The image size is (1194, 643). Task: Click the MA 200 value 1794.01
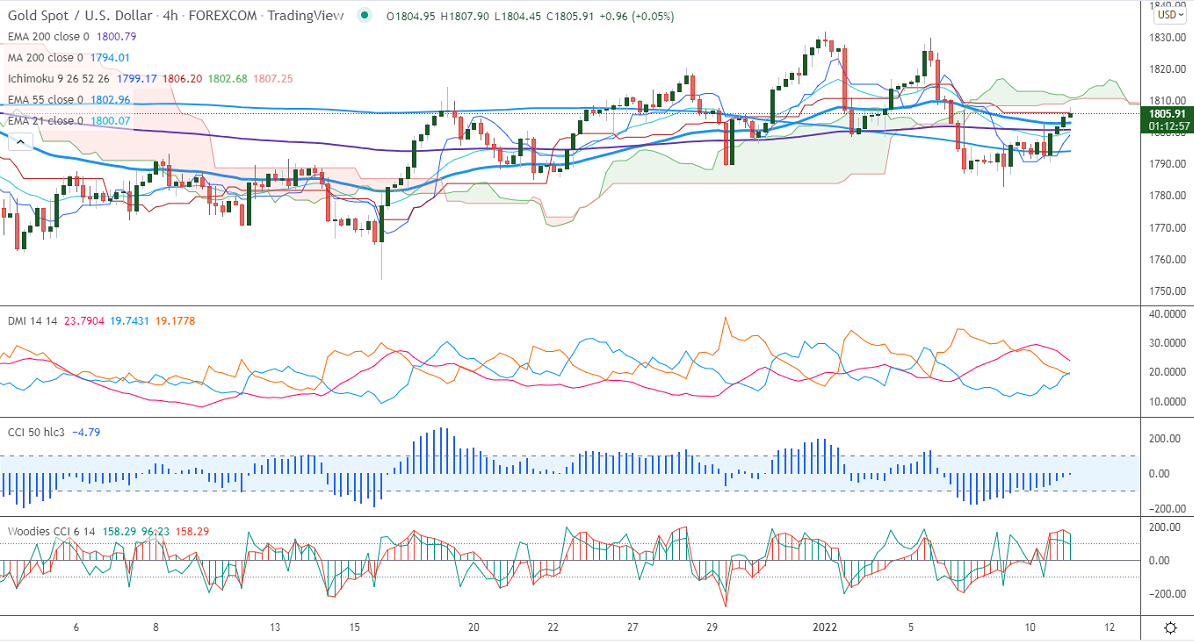pyautogui.click(x=110, y=58)
